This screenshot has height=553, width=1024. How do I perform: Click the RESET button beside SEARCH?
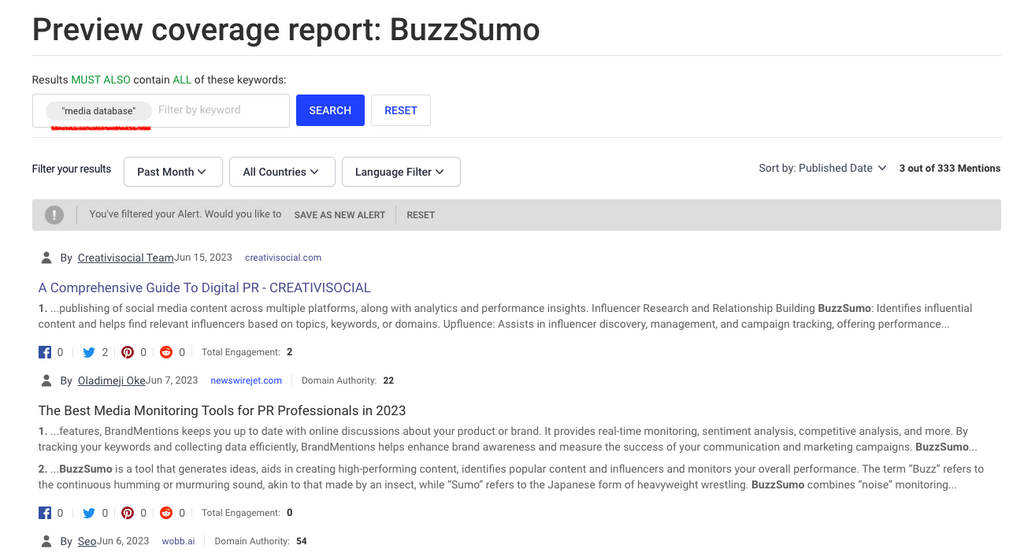(400, 110)
